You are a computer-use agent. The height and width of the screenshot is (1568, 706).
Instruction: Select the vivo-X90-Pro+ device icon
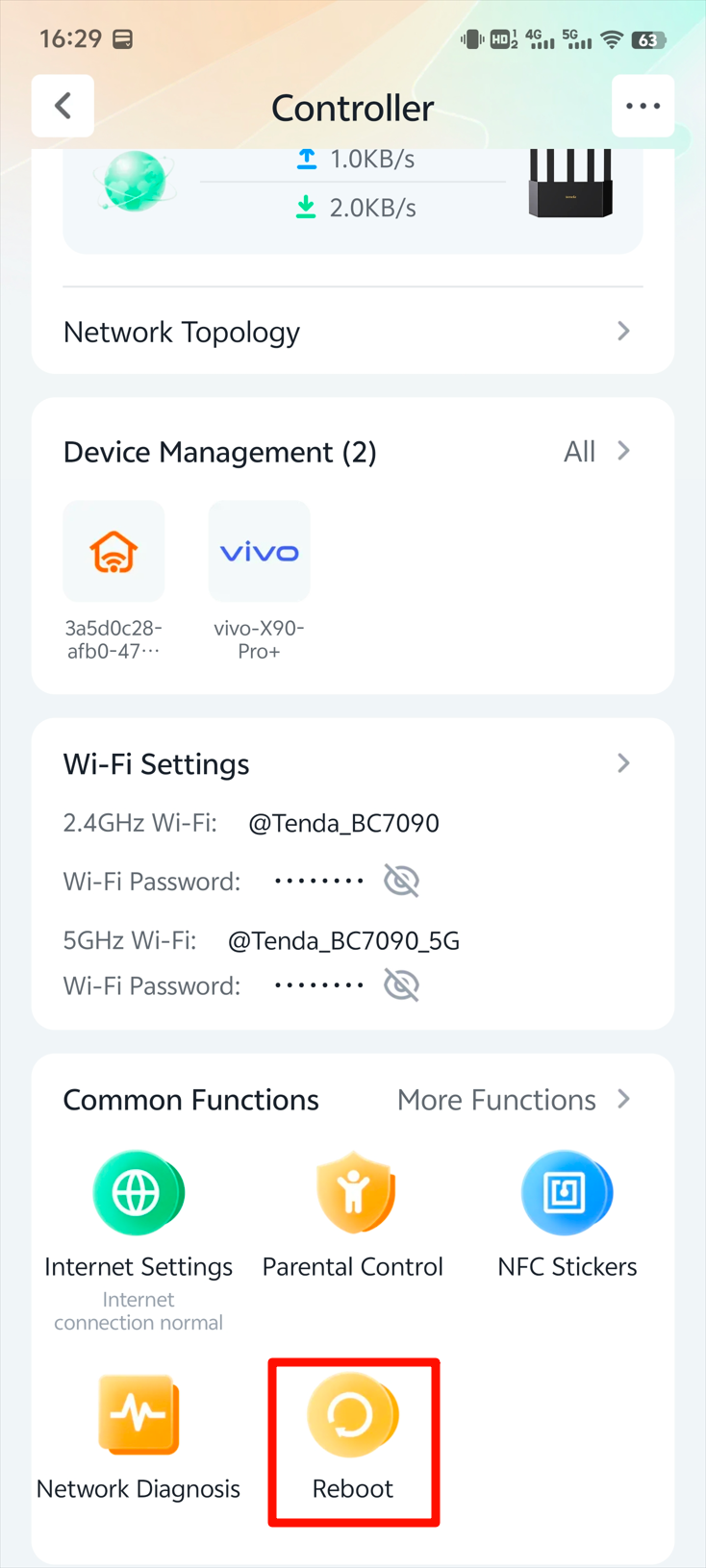pyautogui.click(x=259, y=551)
